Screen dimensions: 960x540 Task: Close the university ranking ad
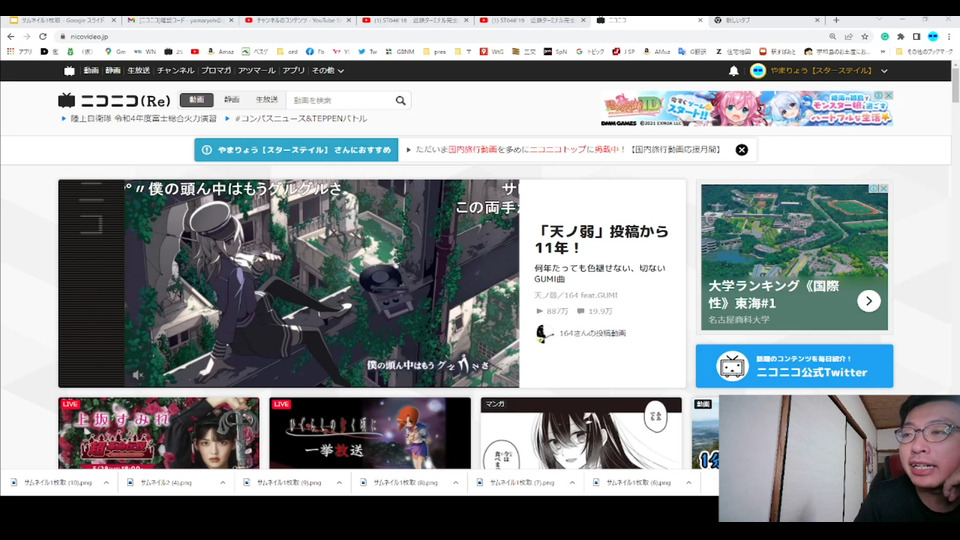(883, 189)
